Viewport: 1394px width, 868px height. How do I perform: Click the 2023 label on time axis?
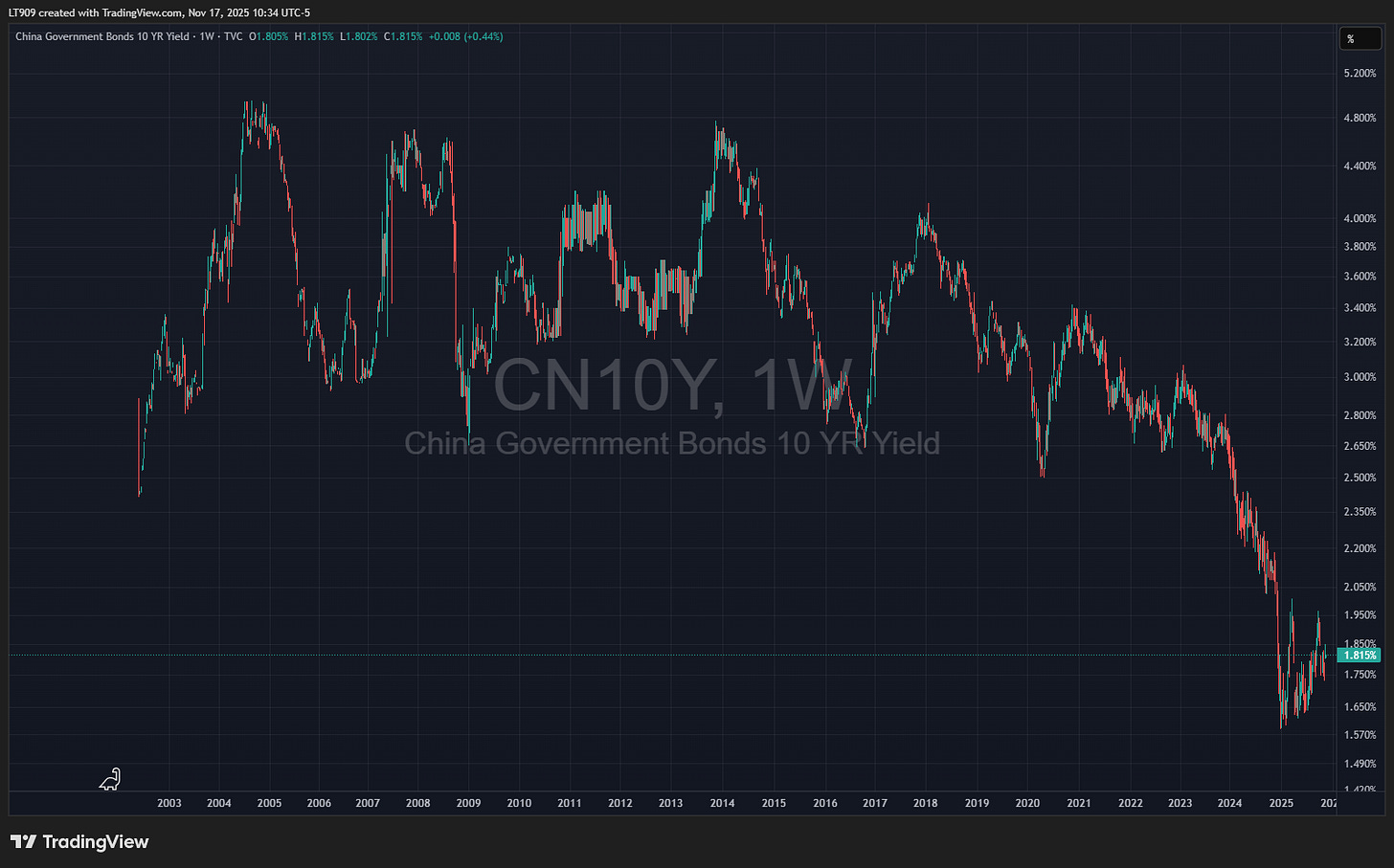[1180, 803]
